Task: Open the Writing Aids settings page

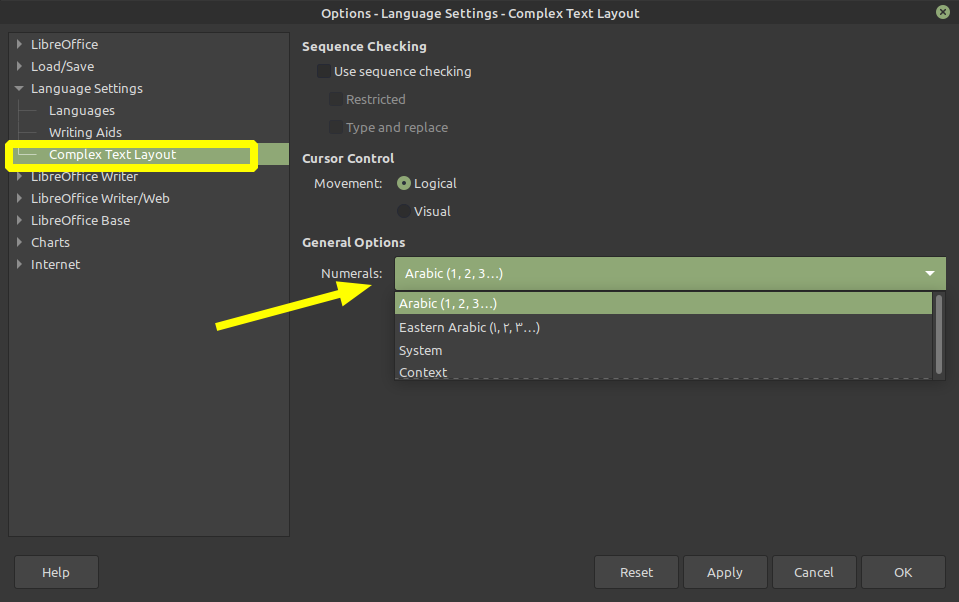Action: (x=85, y=132)
